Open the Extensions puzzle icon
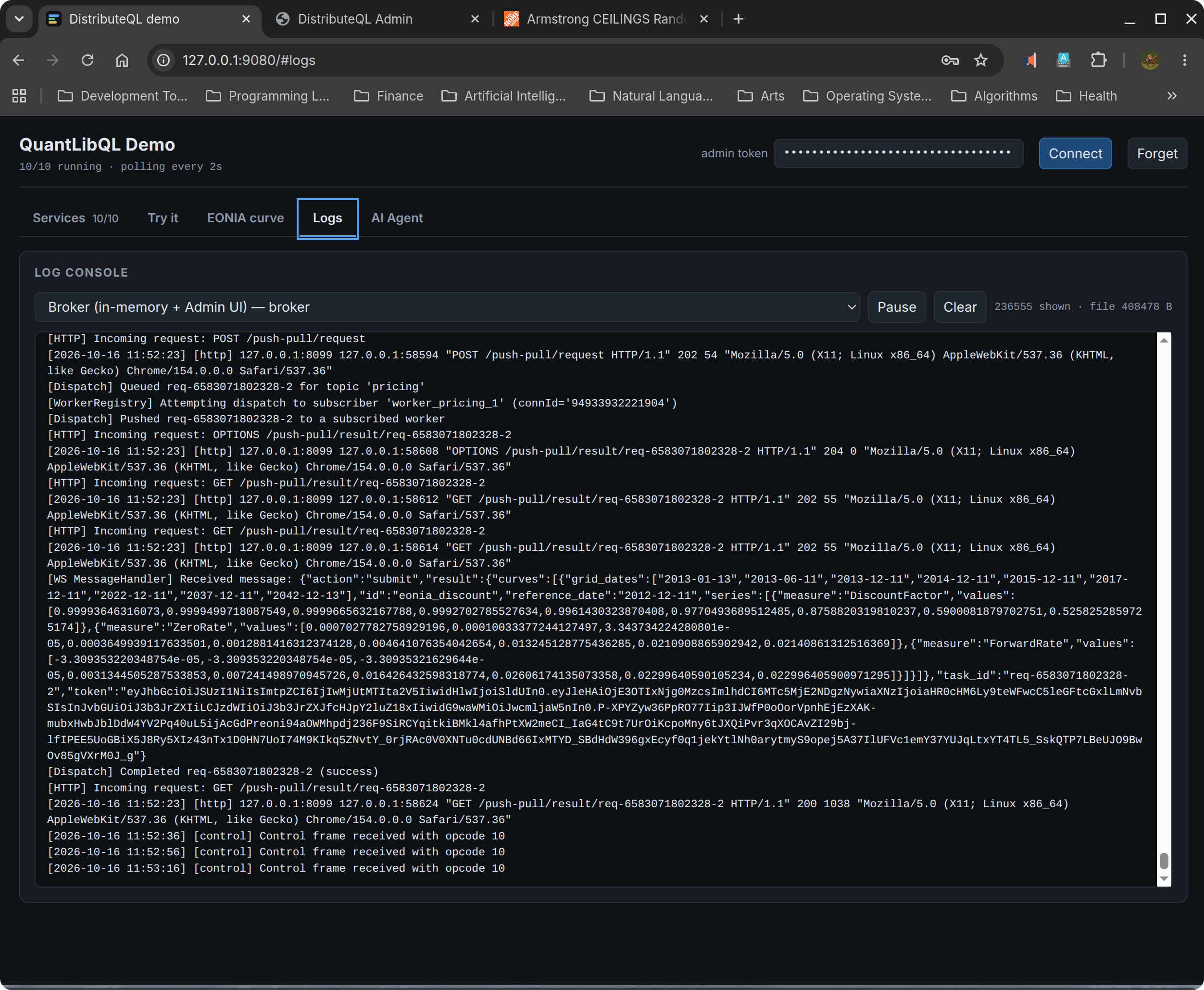The height and width of the screenshot is (990, 1204). pos(1098,60)
